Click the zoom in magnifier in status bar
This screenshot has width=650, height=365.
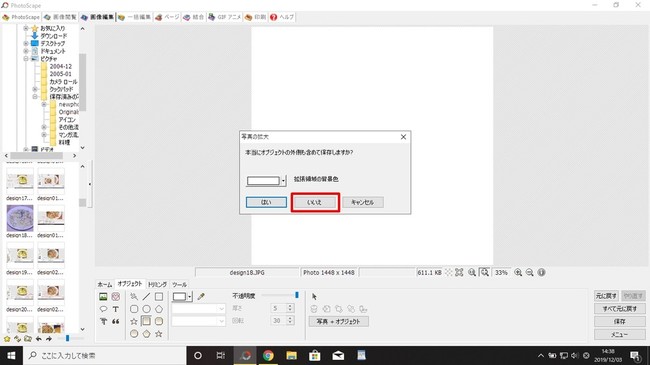click(x=518, y=273)
